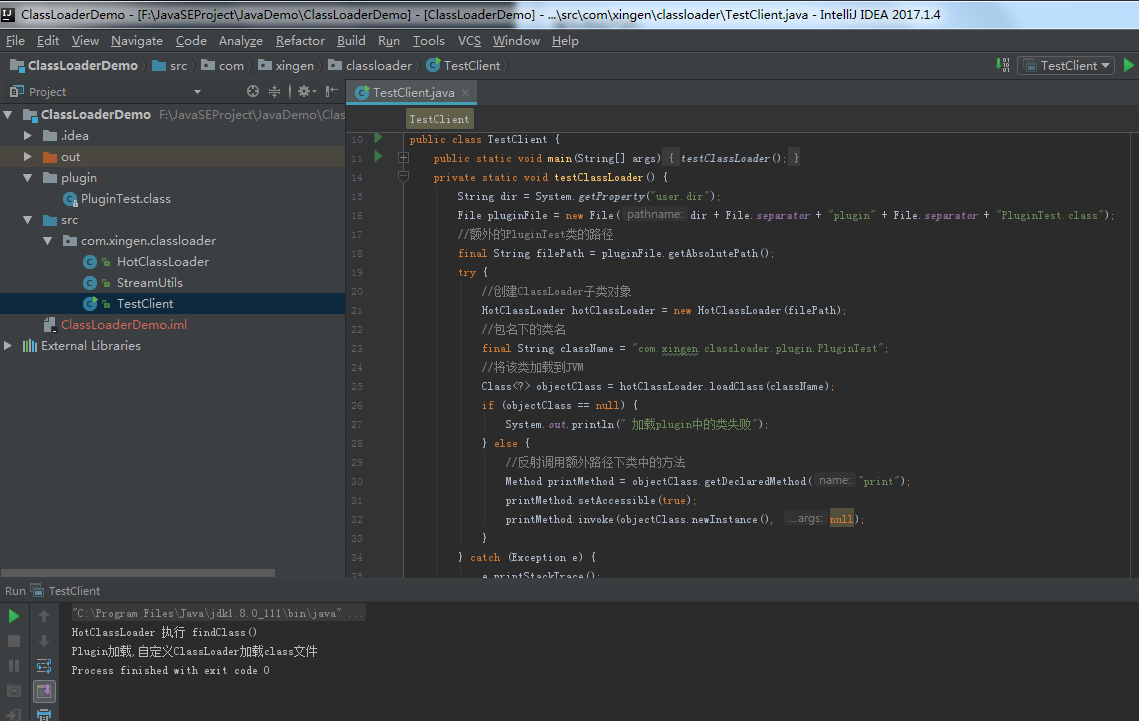The height and width of the screenshot is (721, 1139).
Task: Click ClassLoaderDemo breadcrumb in navigation bar
Action: tap(73, 65)
